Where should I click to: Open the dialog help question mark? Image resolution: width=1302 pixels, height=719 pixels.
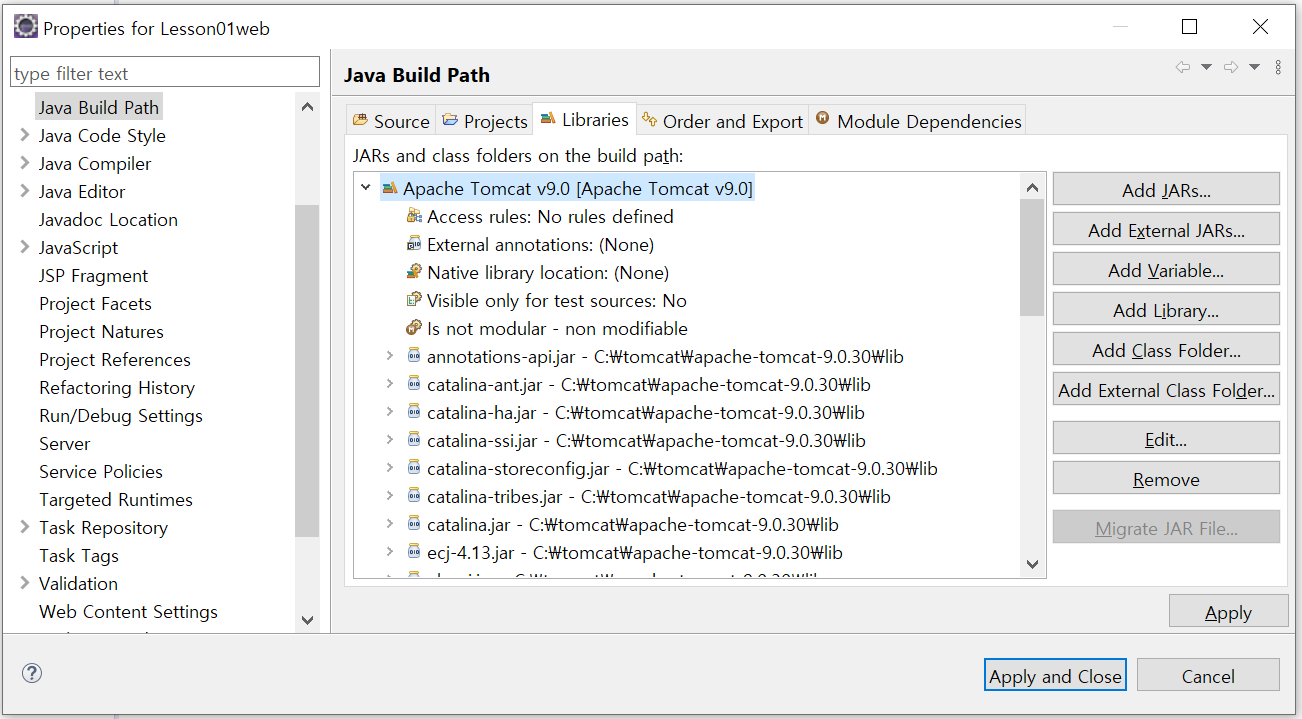point(32,673)
